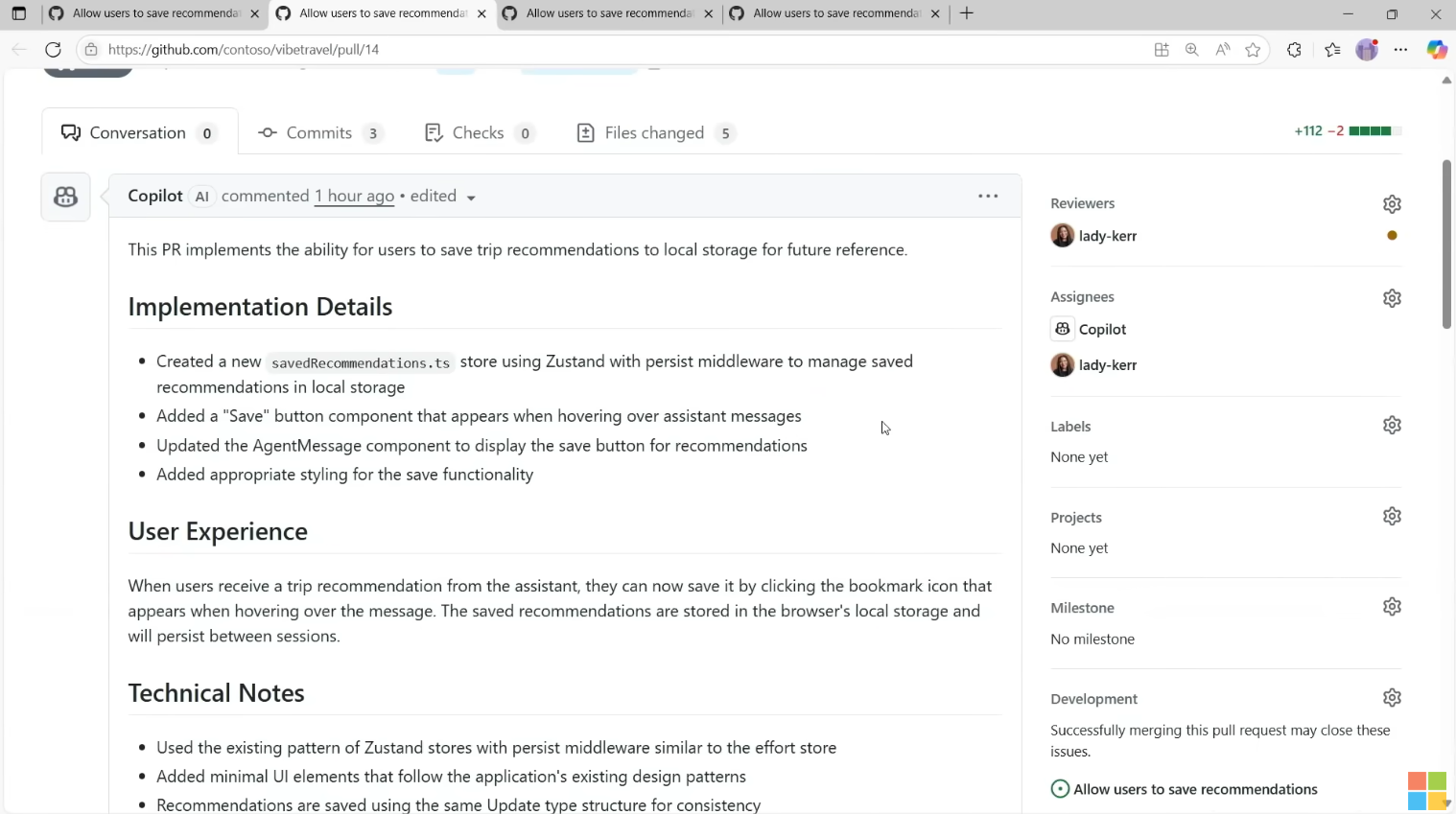Click the page vertical scrollbar thumb
Screen dimensions: 1456x814
tap(1446, 244)
